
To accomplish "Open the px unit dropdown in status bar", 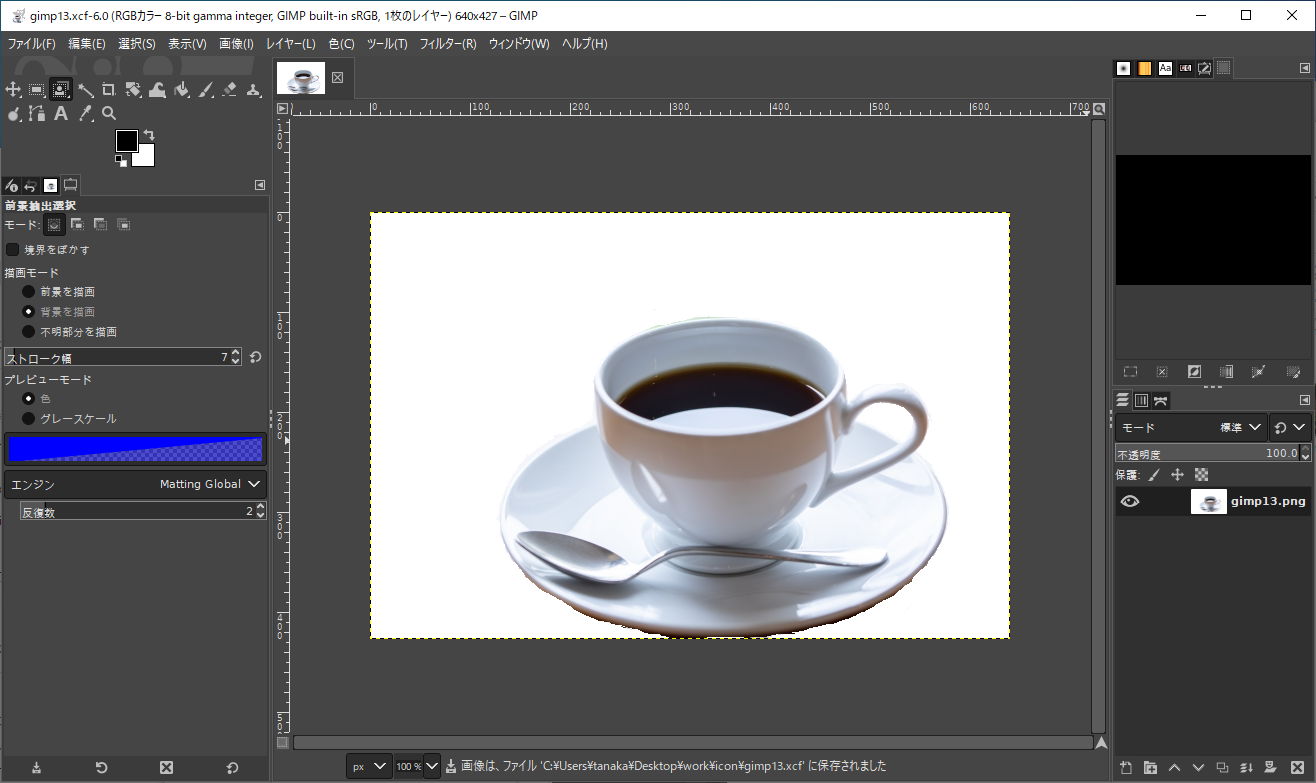I will [369, 766].
